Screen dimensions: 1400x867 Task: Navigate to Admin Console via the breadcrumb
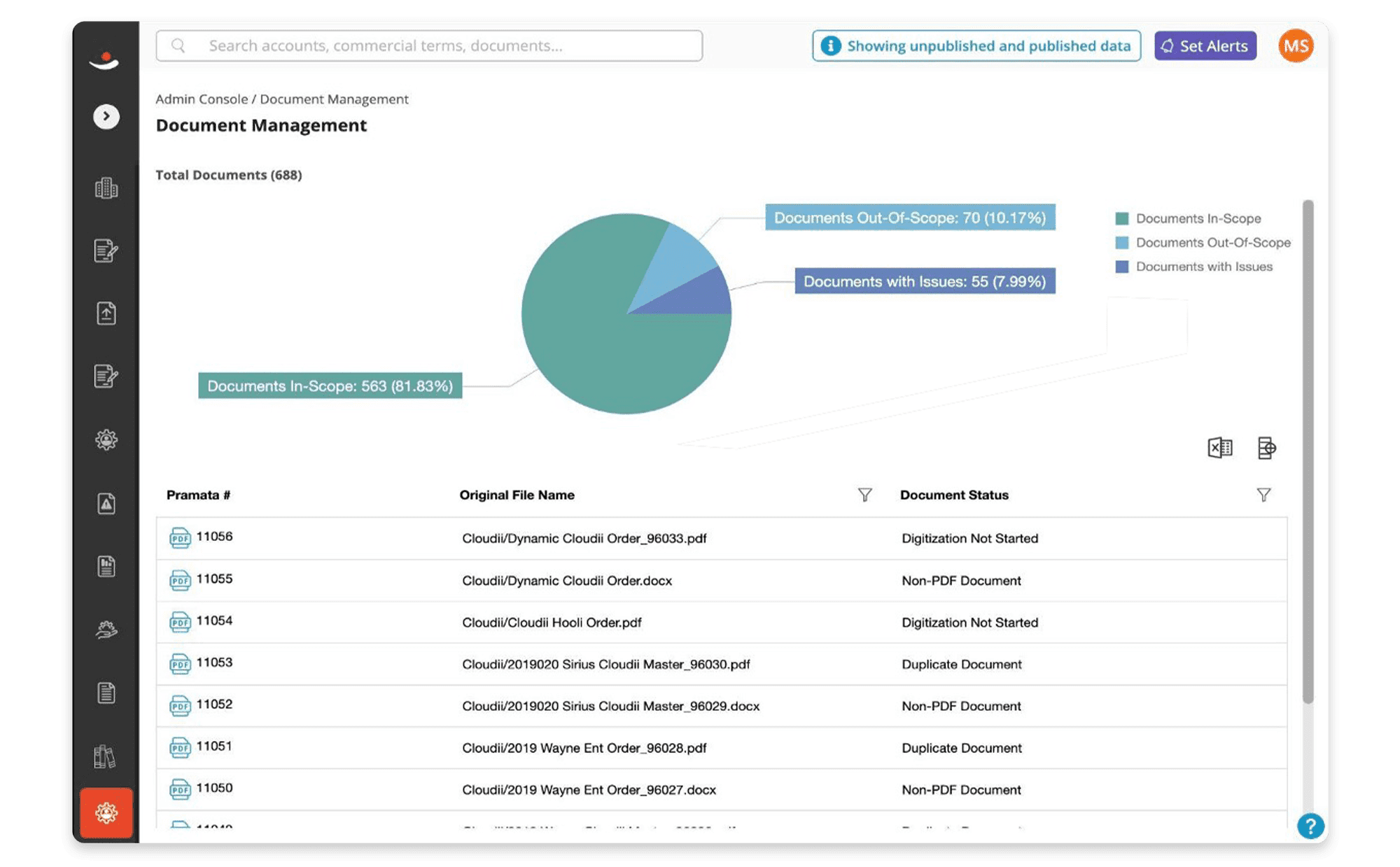click(x=200, y=99)
